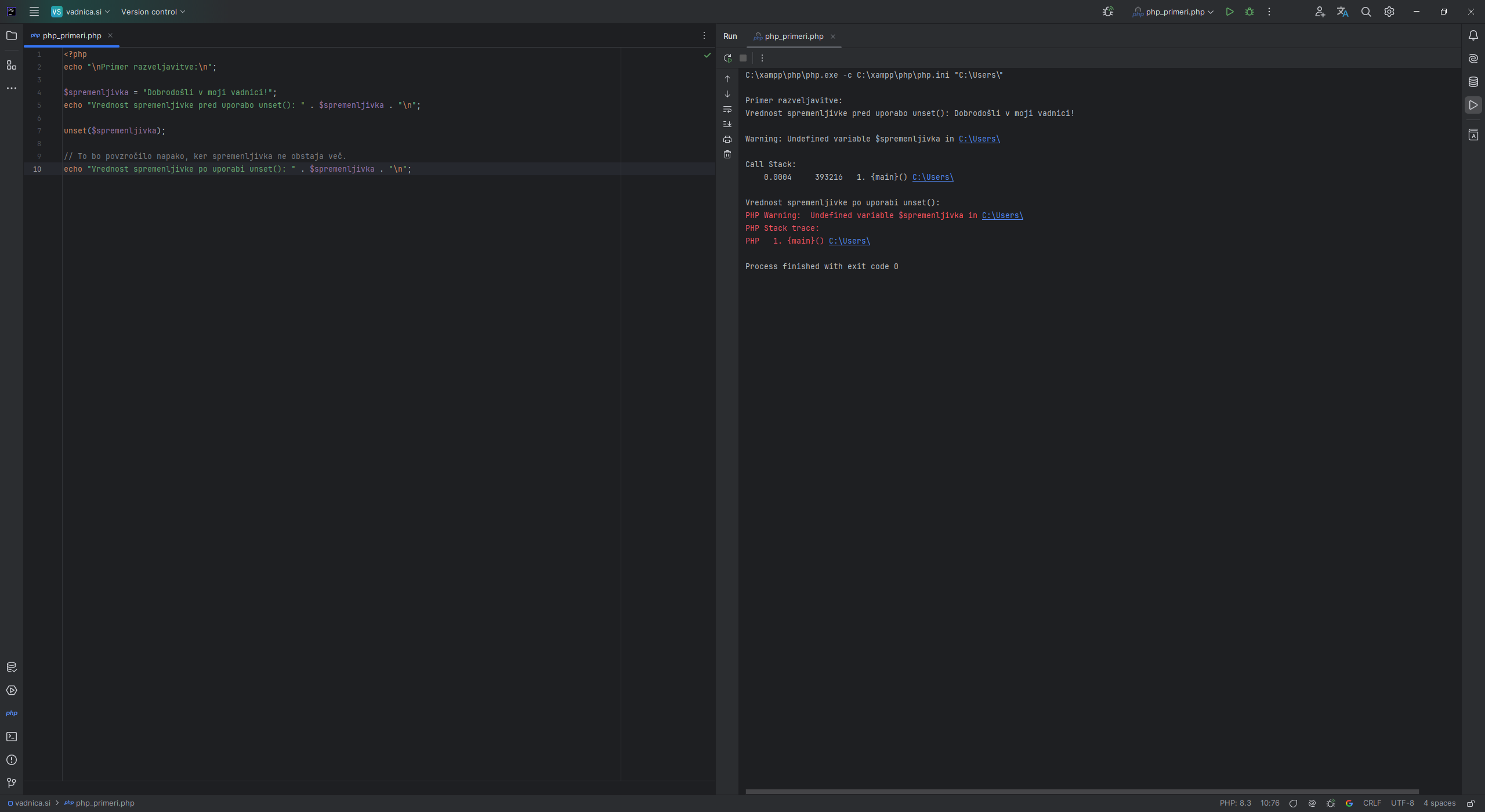Open the Structure tool window
The image size is (1485, 812).
coord(12,65)
